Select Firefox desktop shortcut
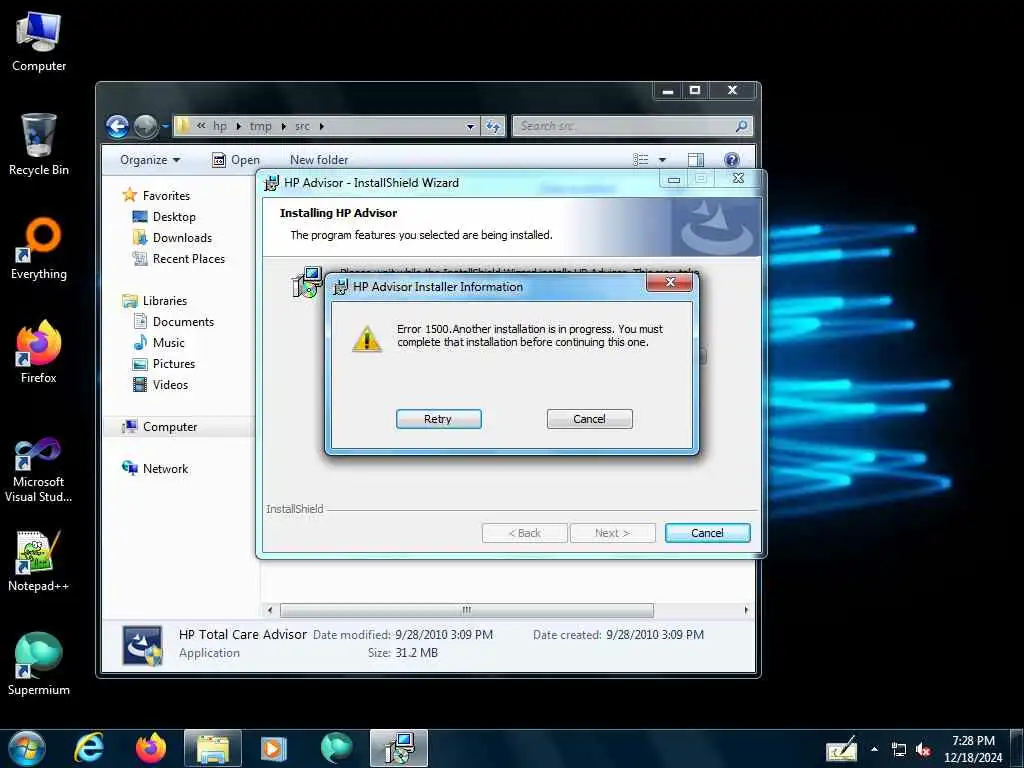This screenshot has width=1024, height=768. click(x=39, y=353)
